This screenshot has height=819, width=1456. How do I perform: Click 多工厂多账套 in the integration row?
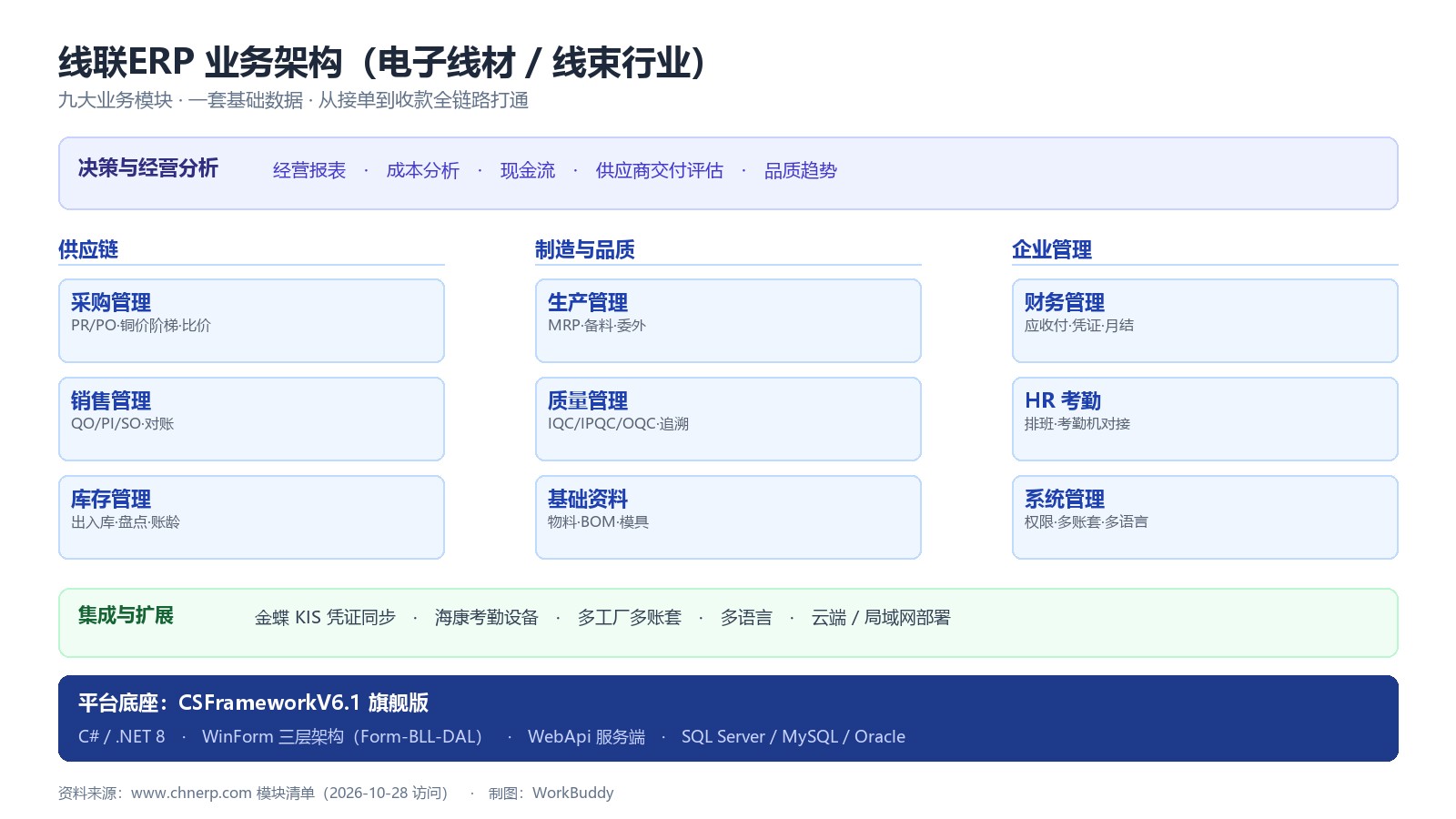[x=630, y=618]
